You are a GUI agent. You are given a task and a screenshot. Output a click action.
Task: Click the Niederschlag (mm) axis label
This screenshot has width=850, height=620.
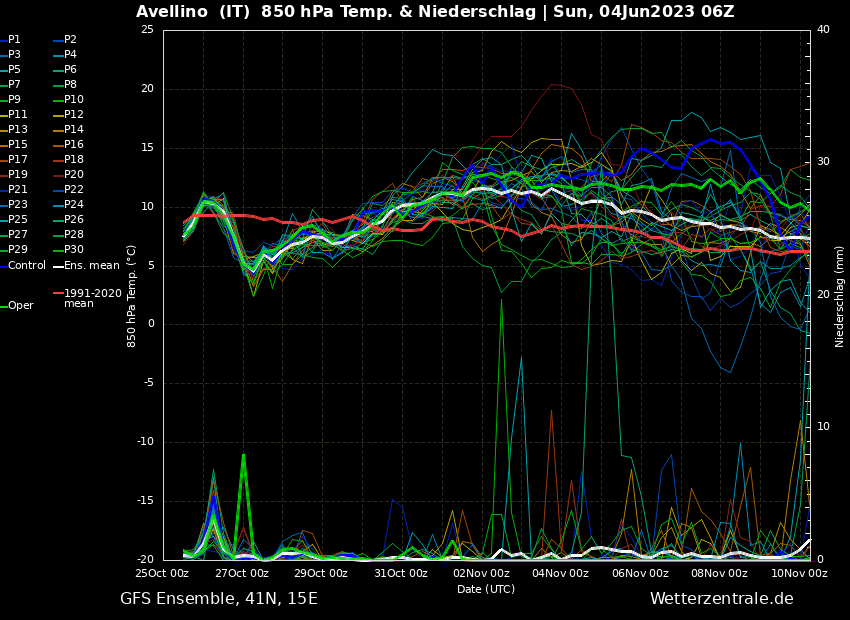click(x=840, y=296)
